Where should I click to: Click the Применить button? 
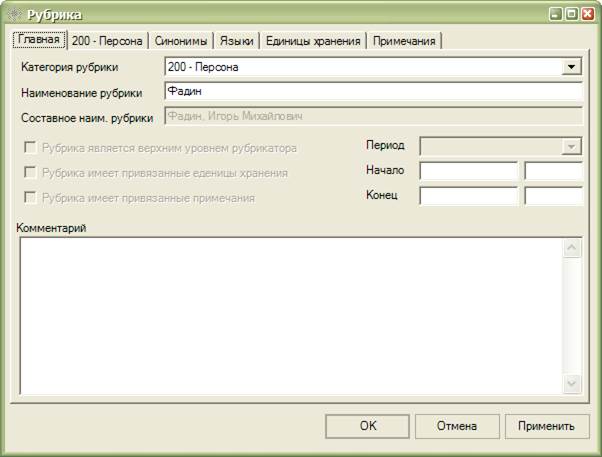point(546,426)
